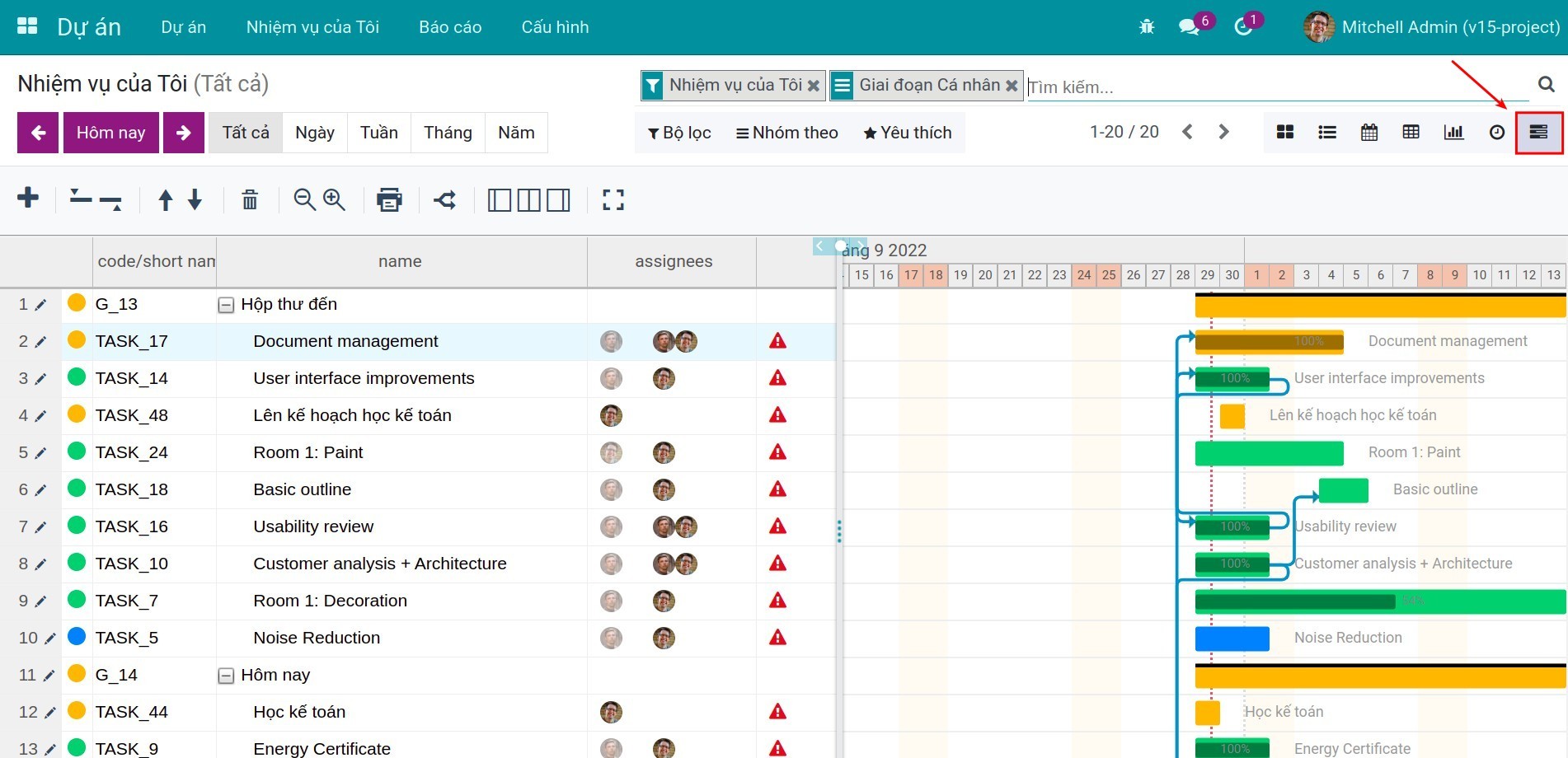Open the 'Báo cáo' menu
1568x758 pixels.
click(450, 27)
